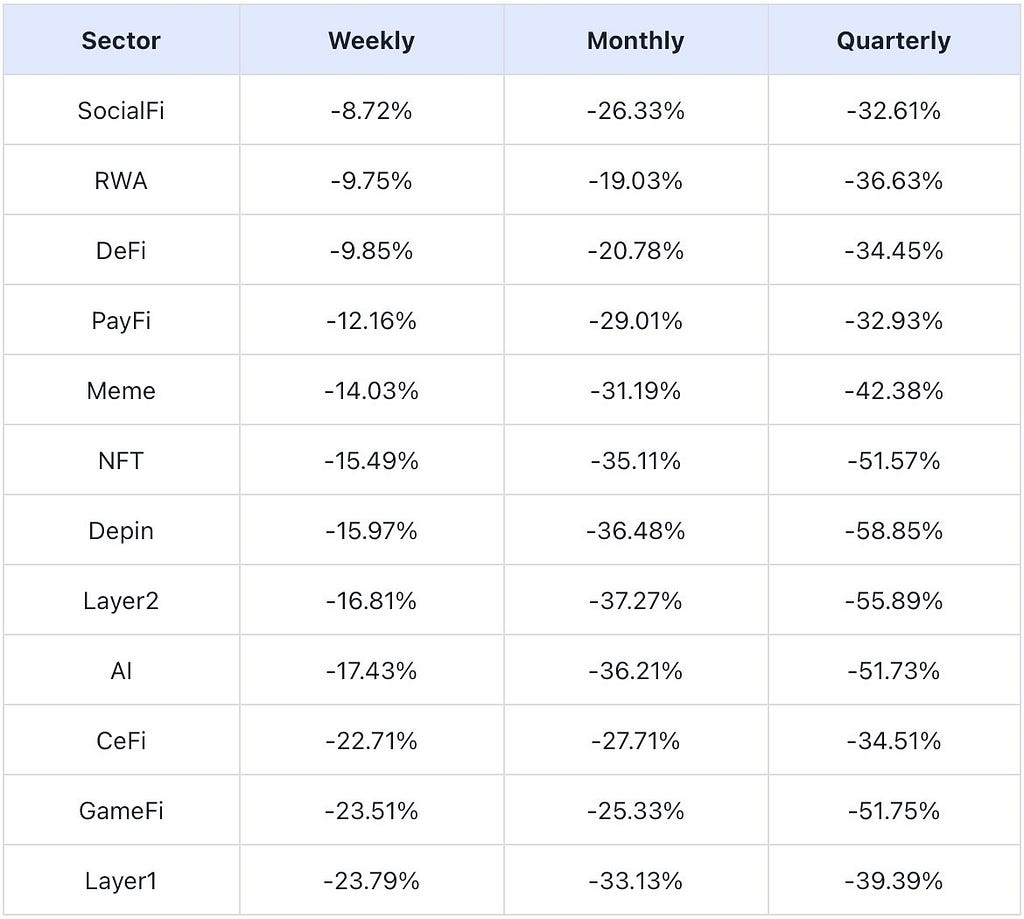1024x919 pixels.
Task: Select Layer2 monthly value -37.27%
Action: [635, 600]
